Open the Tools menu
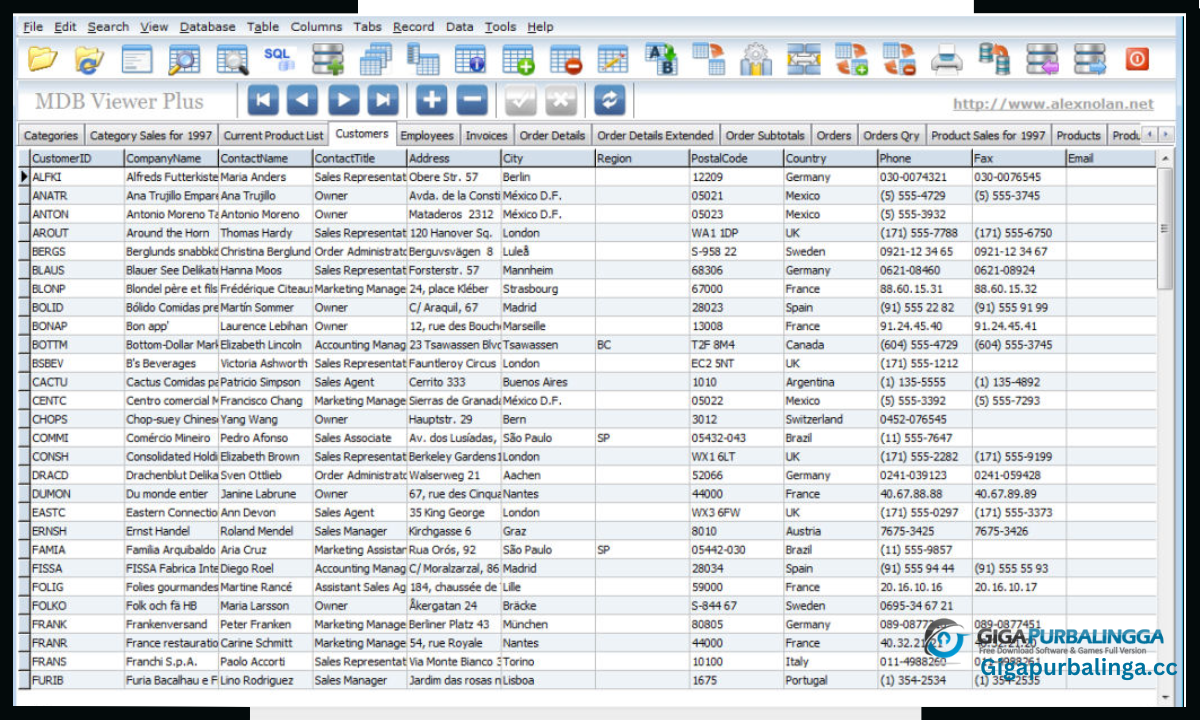The height and width of the screenshot is (720, 1200). [501, 27]
